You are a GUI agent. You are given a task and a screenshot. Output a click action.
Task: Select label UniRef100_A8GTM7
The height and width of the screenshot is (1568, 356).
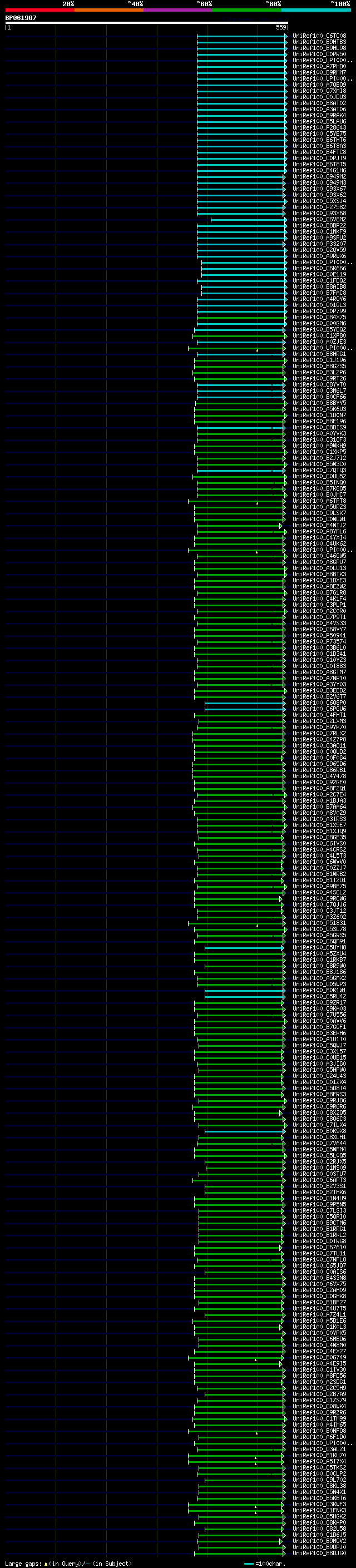pos(319,672)
